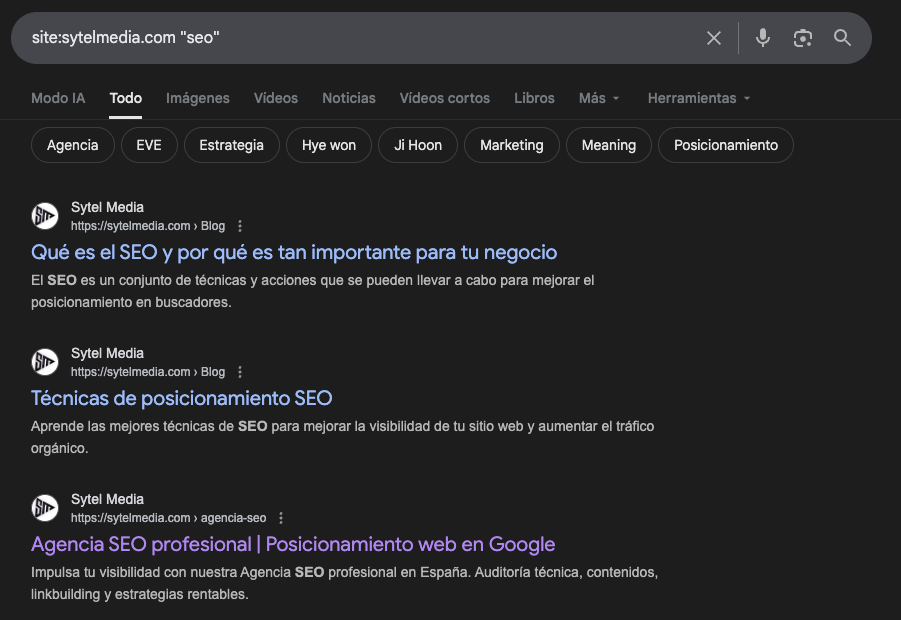901x620 pixels.
Task: Click inside the search input field
Action: 300,37
